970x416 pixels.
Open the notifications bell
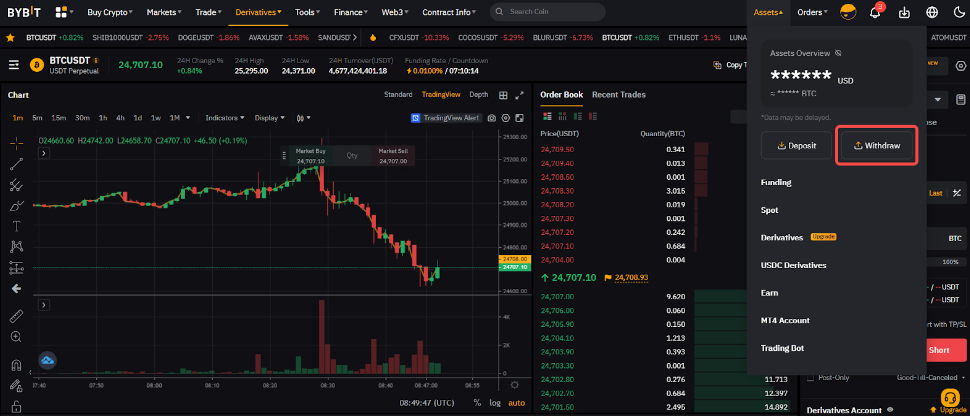[x=875, y=12]
